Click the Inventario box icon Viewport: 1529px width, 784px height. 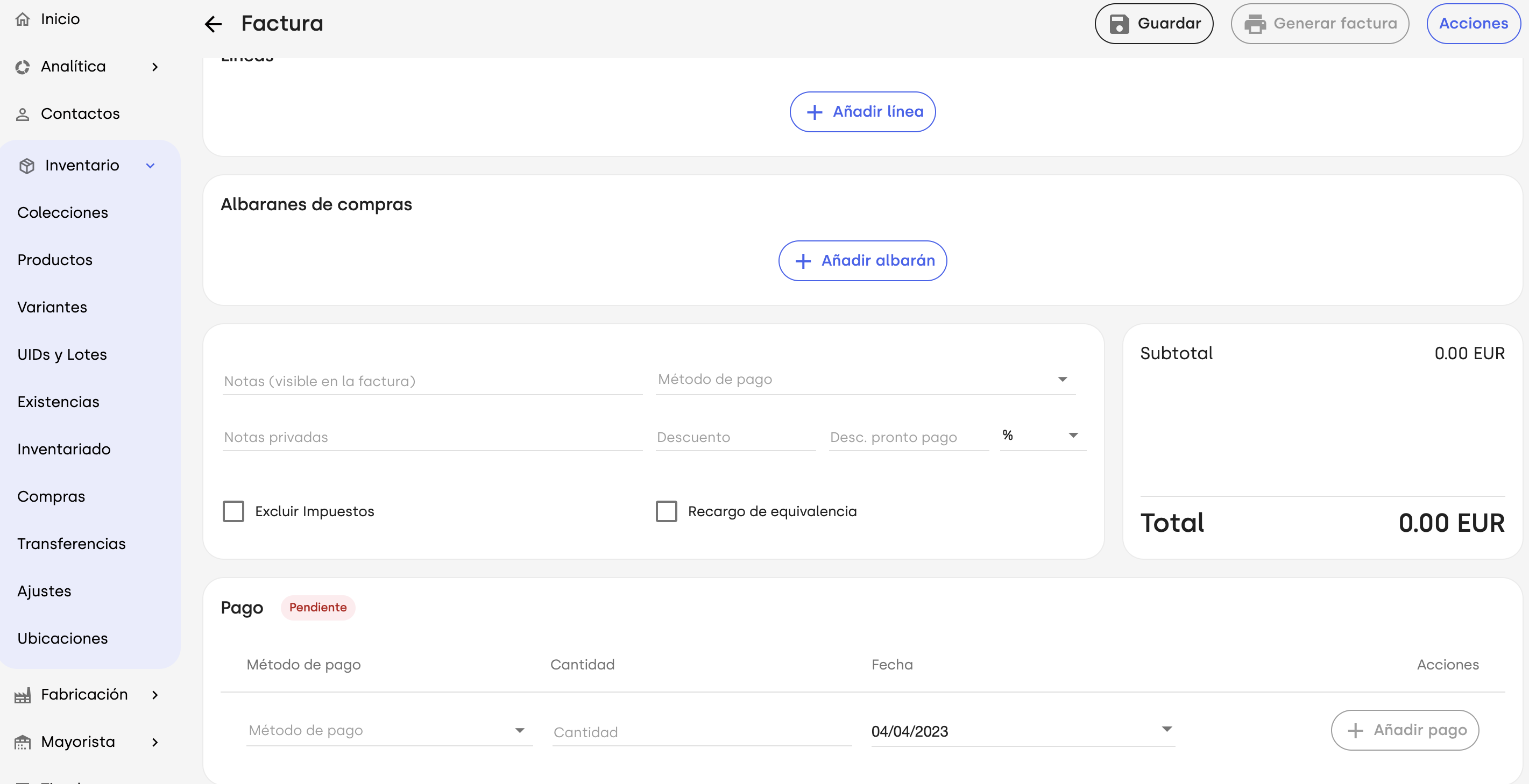[x=27, y=166]
